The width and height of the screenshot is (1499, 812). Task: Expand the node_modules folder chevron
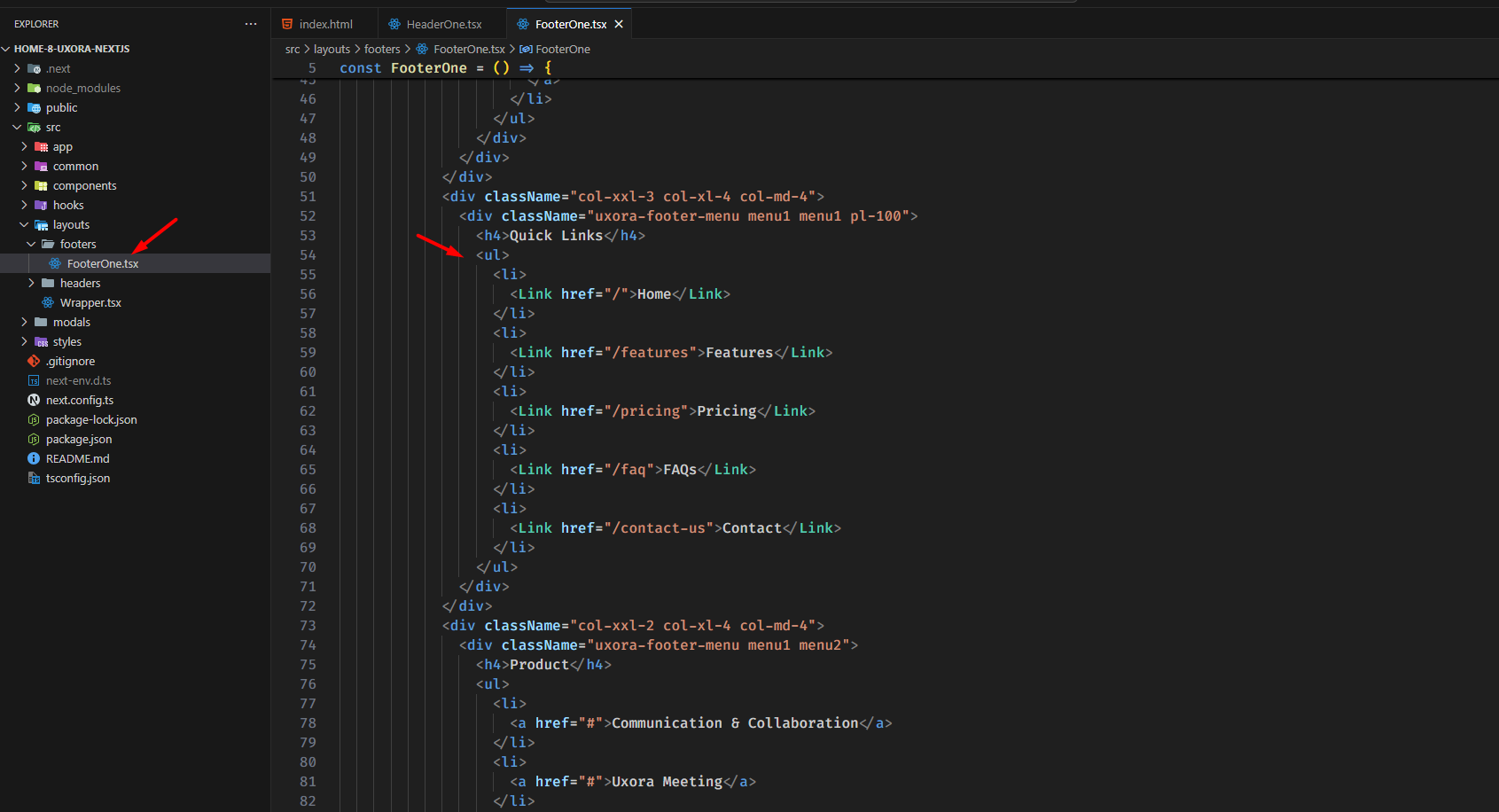pyautogui.click(x=17, y=88)
